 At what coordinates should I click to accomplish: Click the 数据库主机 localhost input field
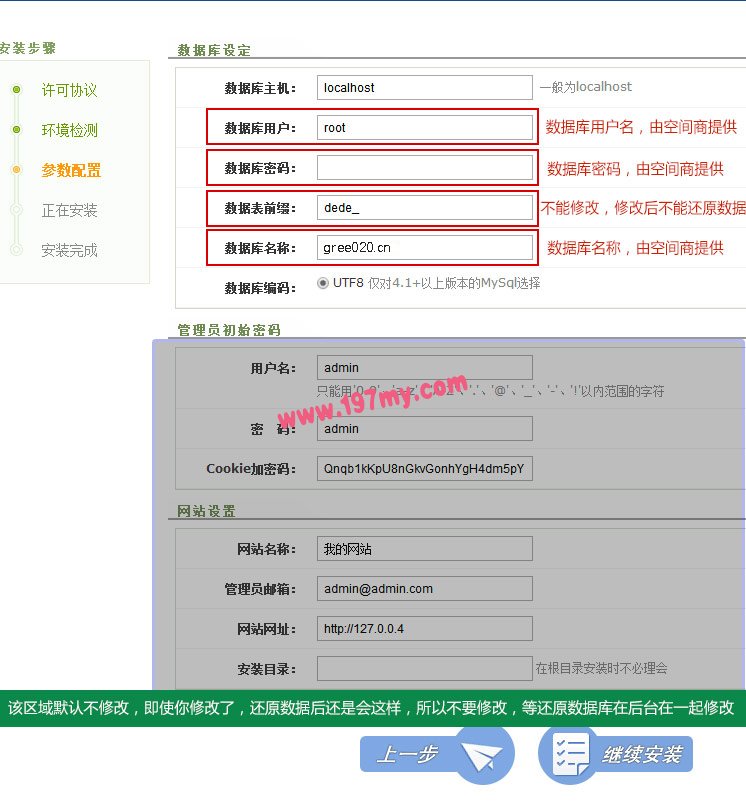(424, 87)
